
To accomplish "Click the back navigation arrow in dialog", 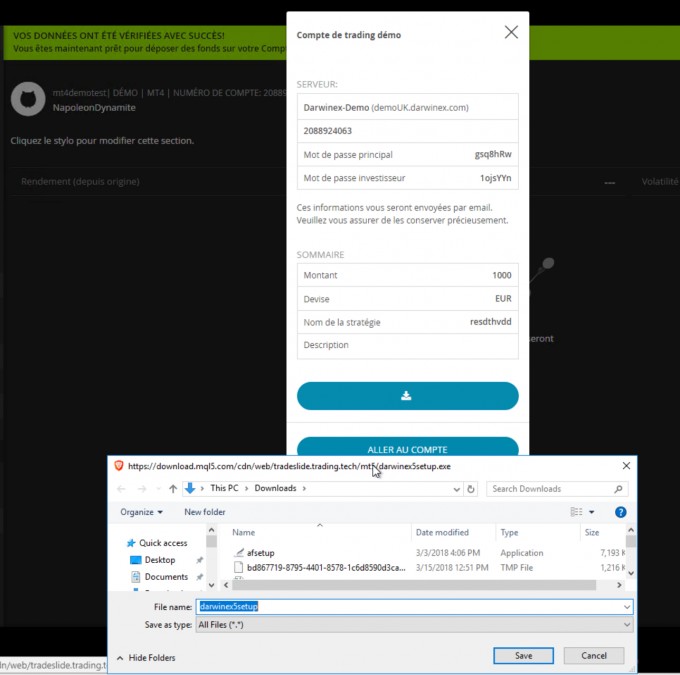I will [121, 489].
